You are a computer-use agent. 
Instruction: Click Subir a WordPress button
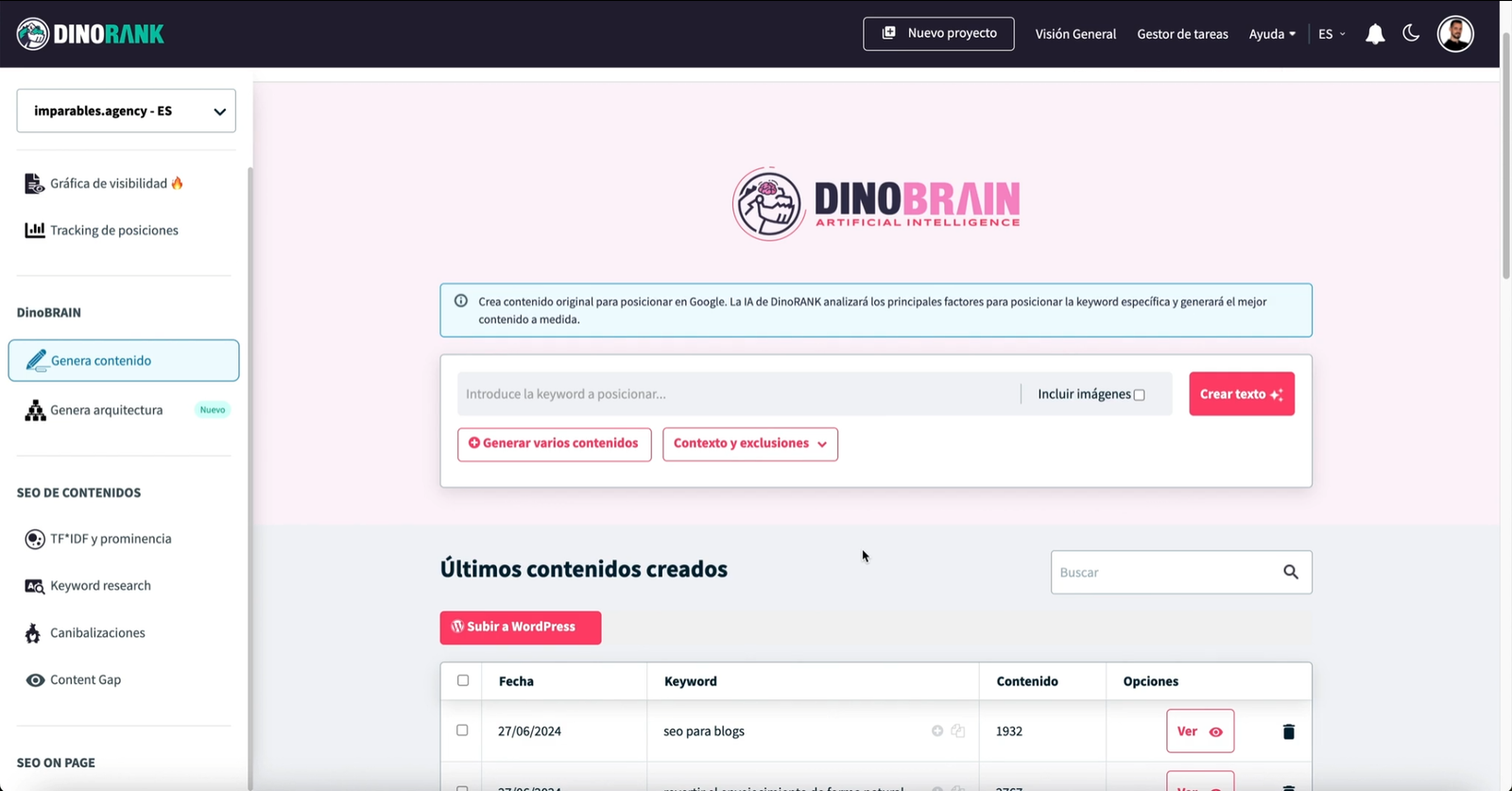pos(521,628)
